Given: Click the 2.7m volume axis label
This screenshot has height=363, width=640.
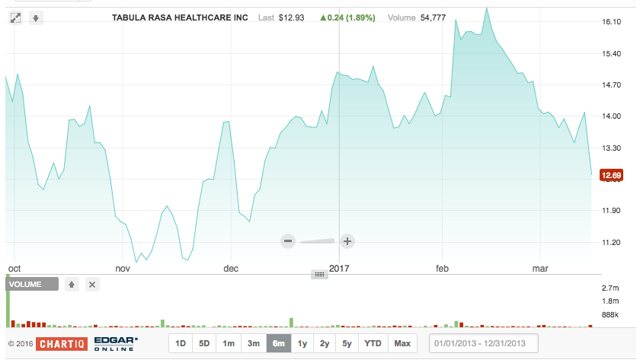Looking at the screenshot, I should (610, 288).
